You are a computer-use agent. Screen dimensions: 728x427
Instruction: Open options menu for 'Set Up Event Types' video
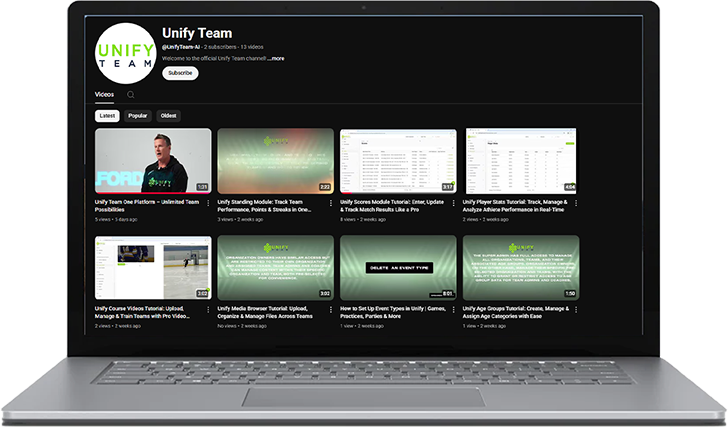[454, 310]
